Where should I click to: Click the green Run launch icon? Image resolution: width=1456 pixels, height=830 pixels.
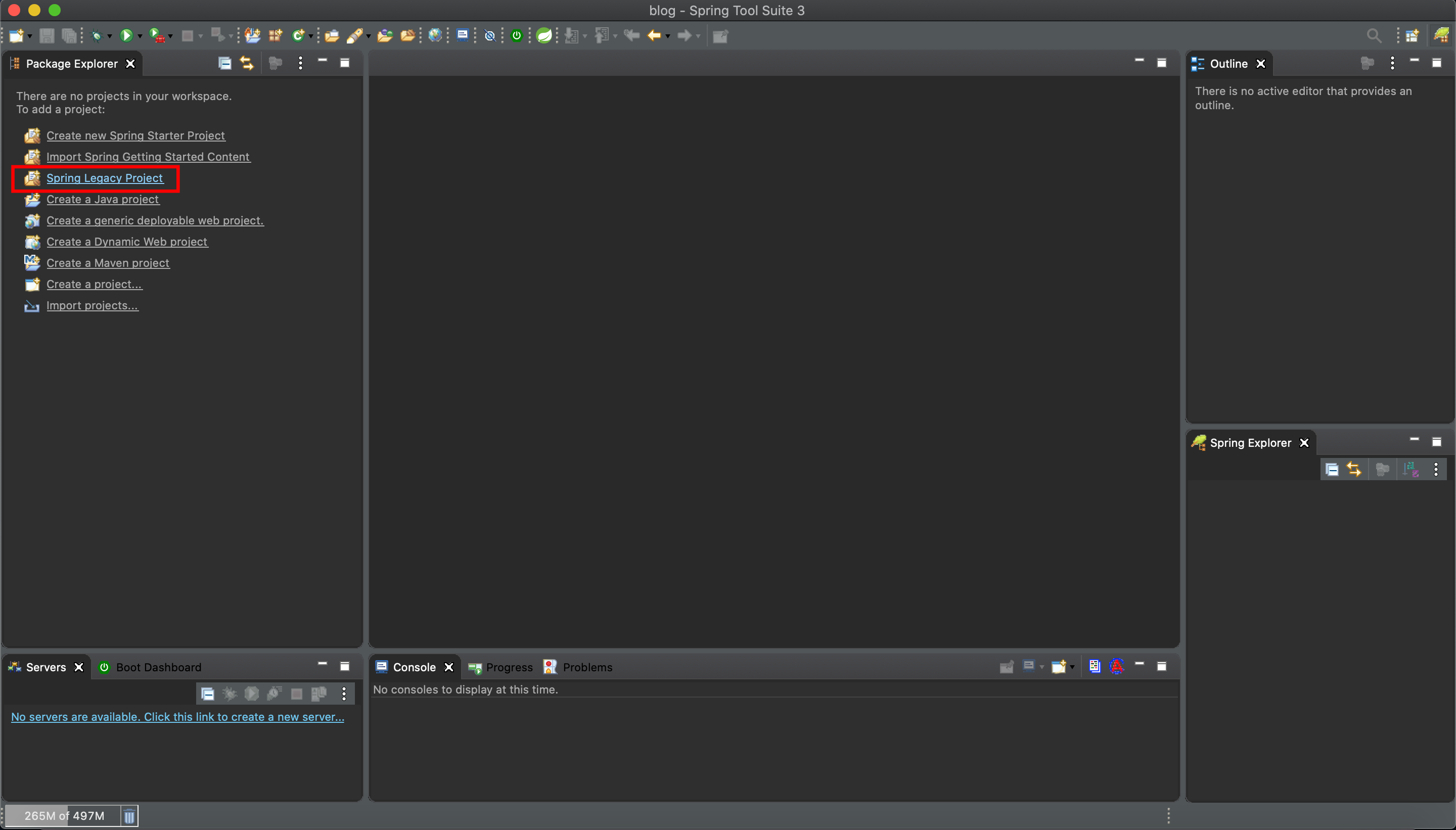click(126, 36)
